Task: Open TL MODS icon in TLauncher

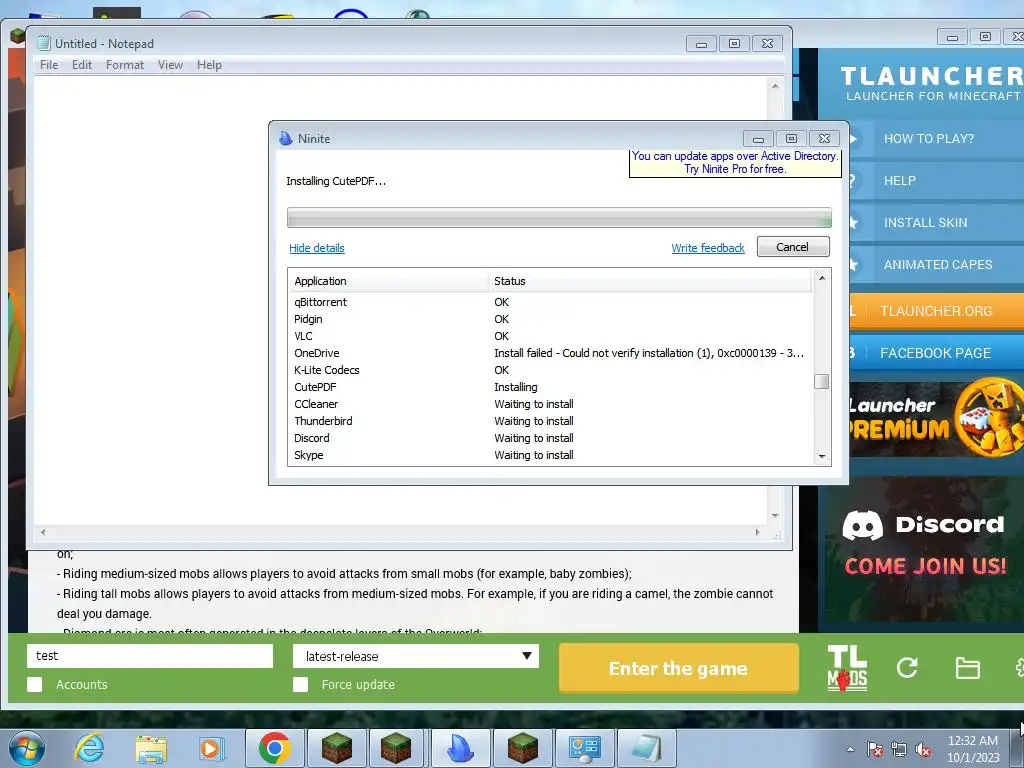Action: (x=847, y=667)
